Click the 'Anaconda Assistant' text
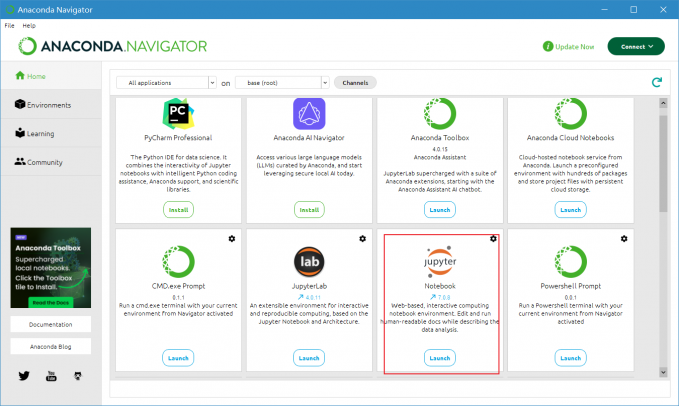 coord(440,157)
